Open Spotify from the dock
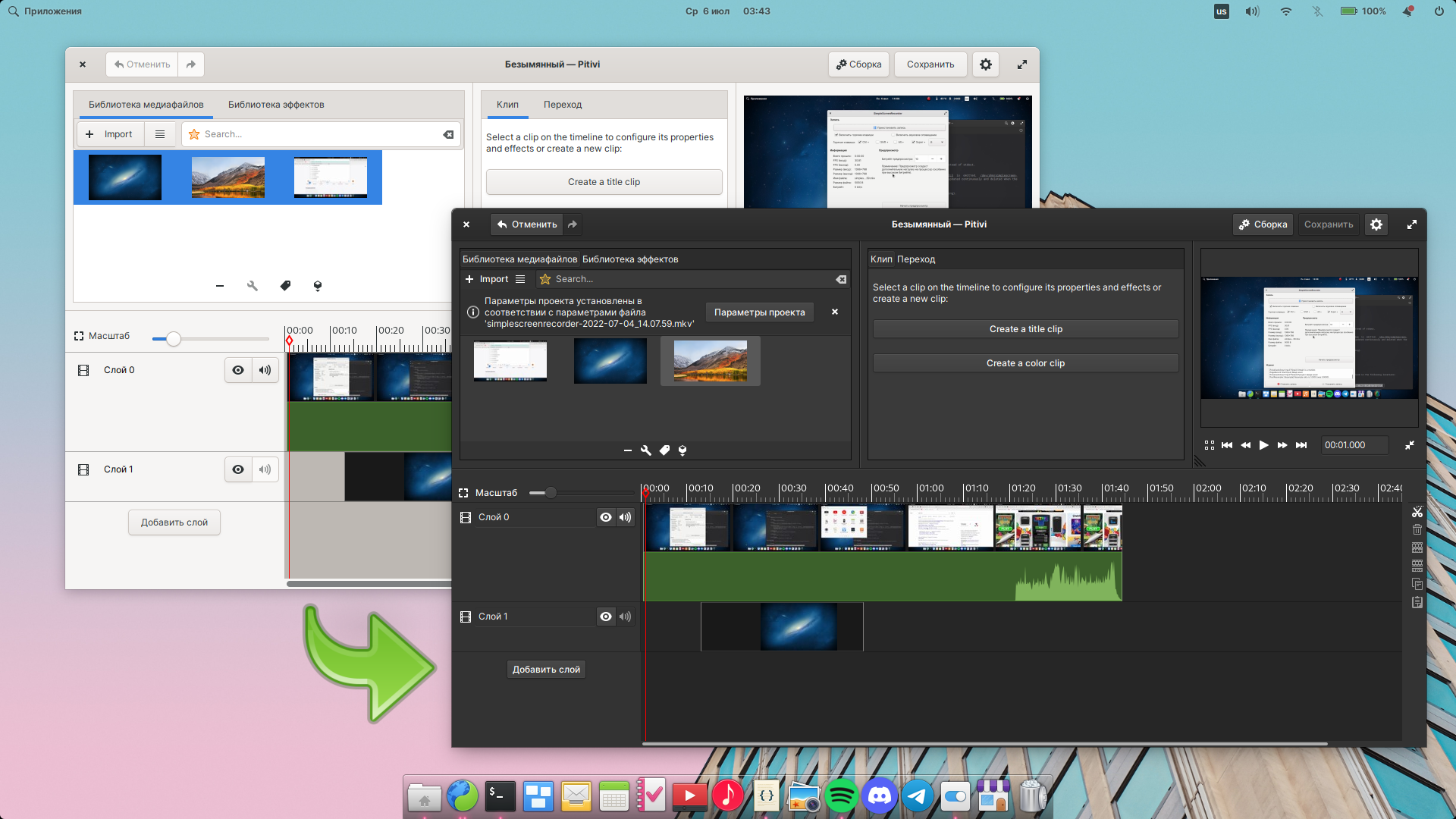Viewport: 1456px width, 819px height. 841,796
